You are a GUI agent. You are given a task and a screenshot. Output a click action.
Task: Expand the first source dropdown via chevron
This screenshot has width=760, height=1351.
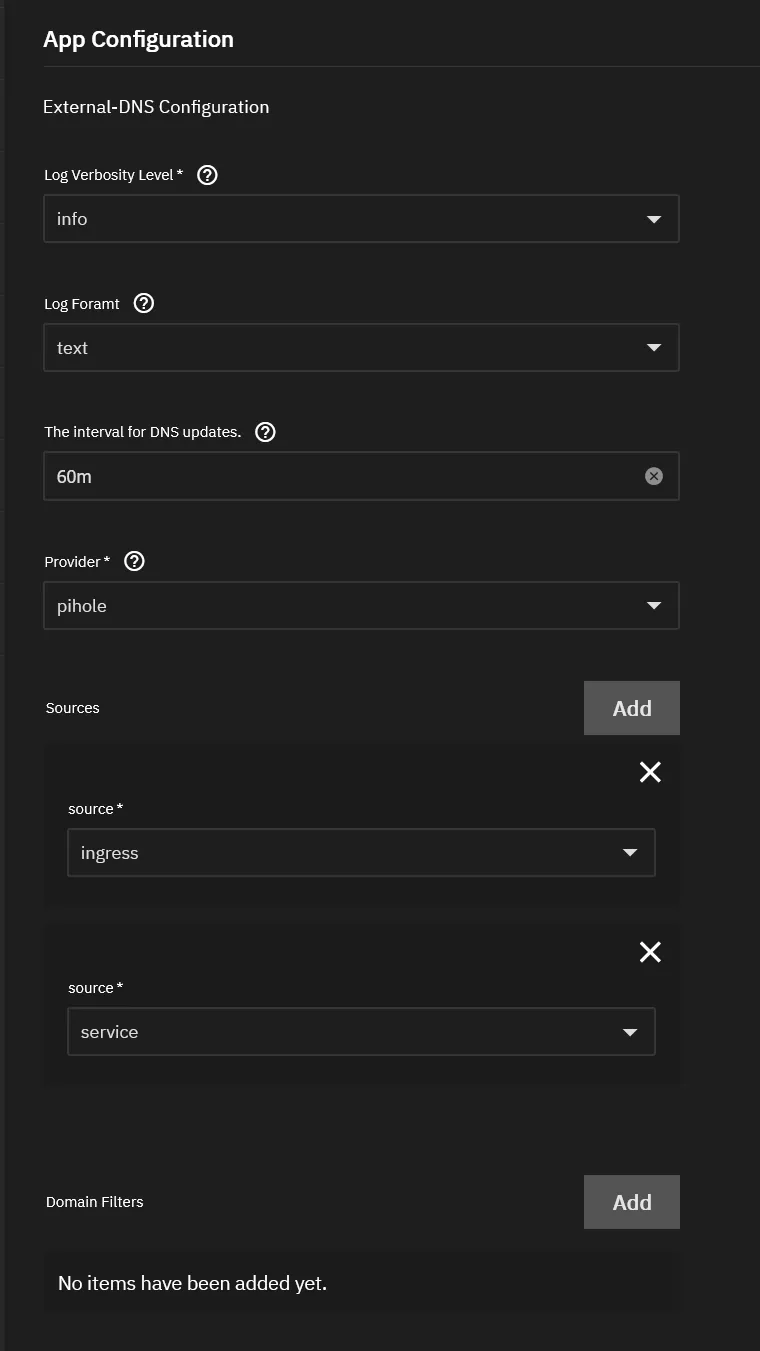coord(629,852)
